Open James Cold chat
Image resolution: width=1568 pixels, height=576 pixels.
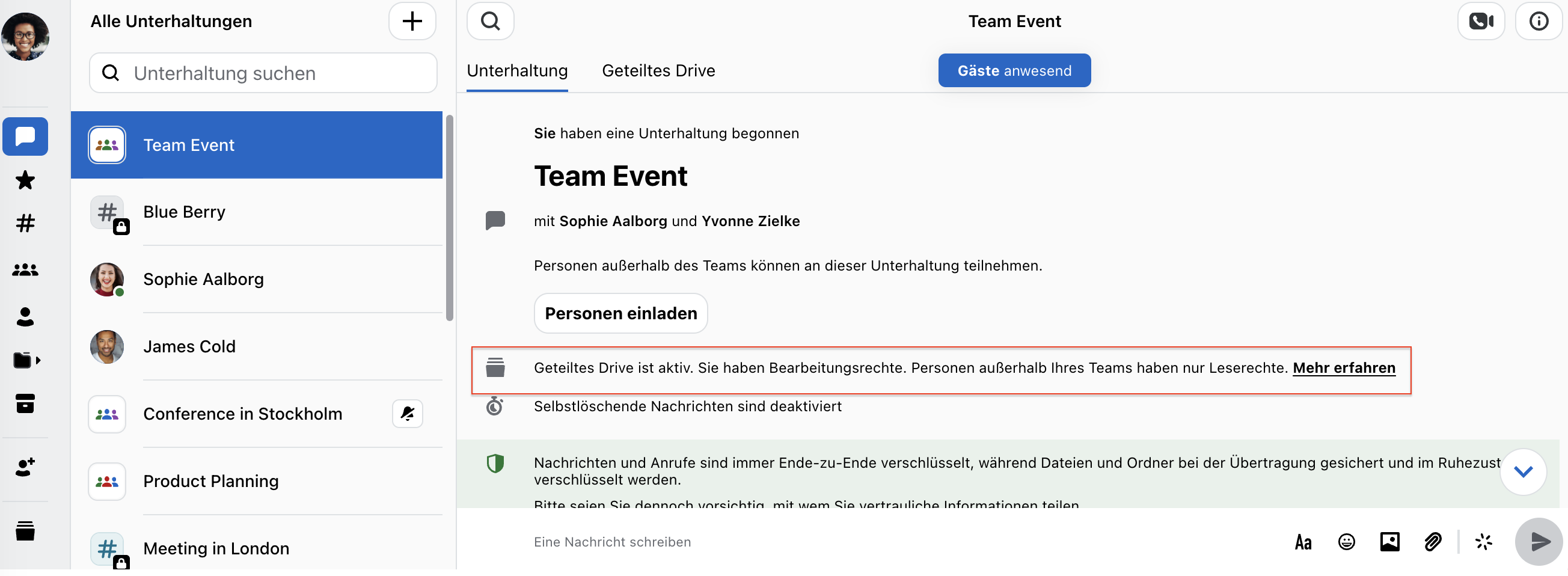click(256, 347)
